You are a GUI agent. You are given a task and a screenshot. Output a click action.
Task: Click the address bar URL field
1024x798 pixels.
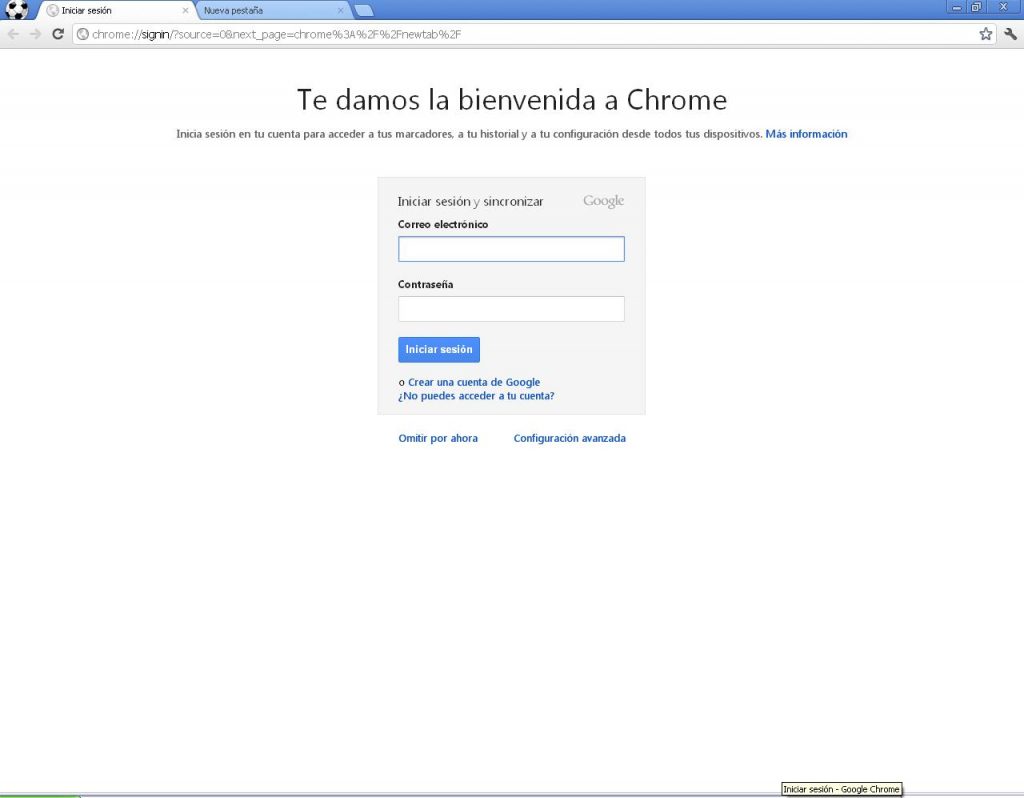point(532,34)
